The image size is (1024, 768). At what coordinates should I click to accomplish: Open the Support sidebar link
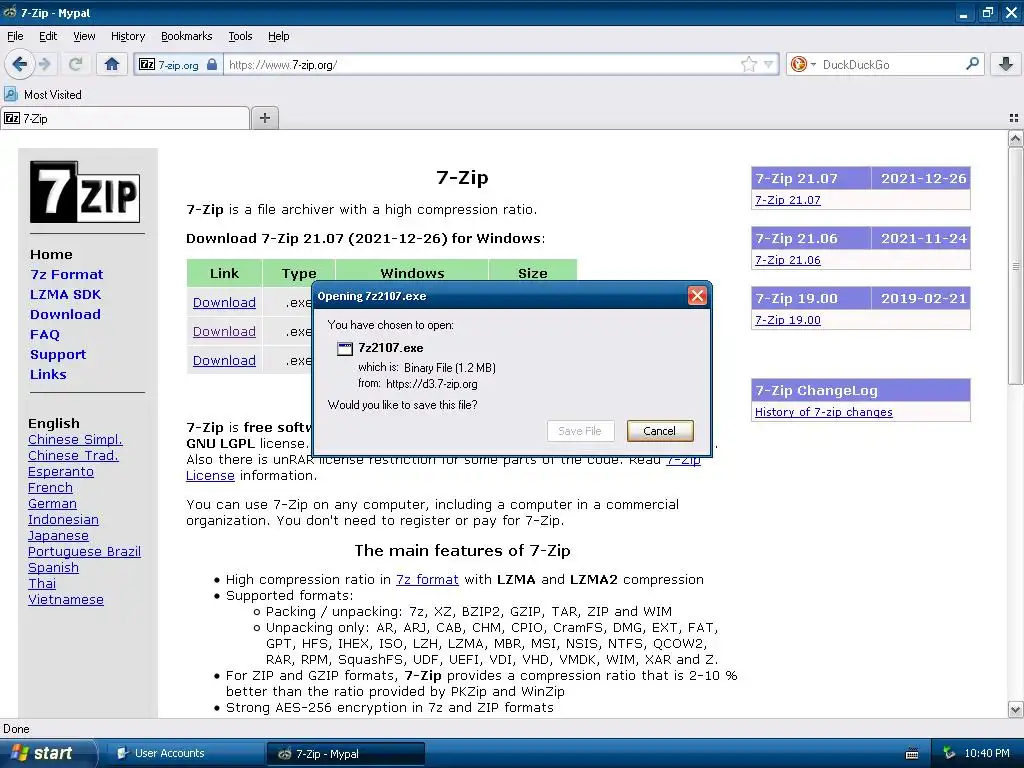57,355
